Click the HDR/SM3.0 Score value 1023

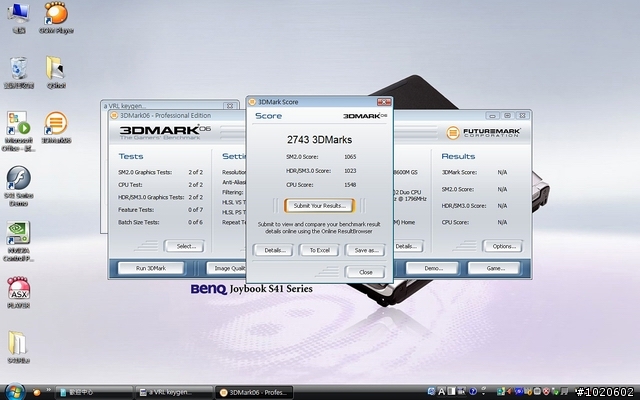[x=350, y=171]
